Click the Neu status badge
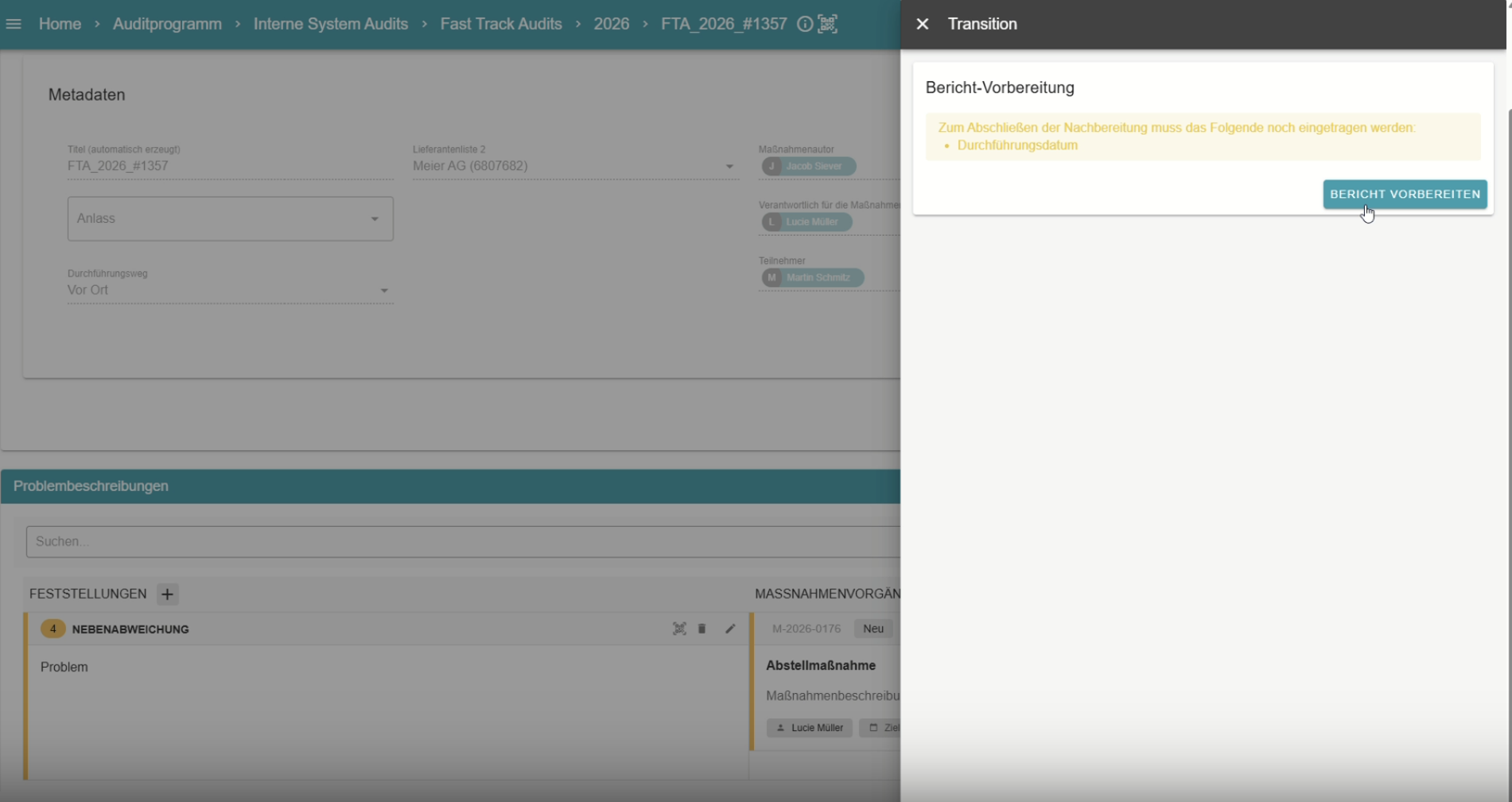1512x802 pixels. coord(873,629)
